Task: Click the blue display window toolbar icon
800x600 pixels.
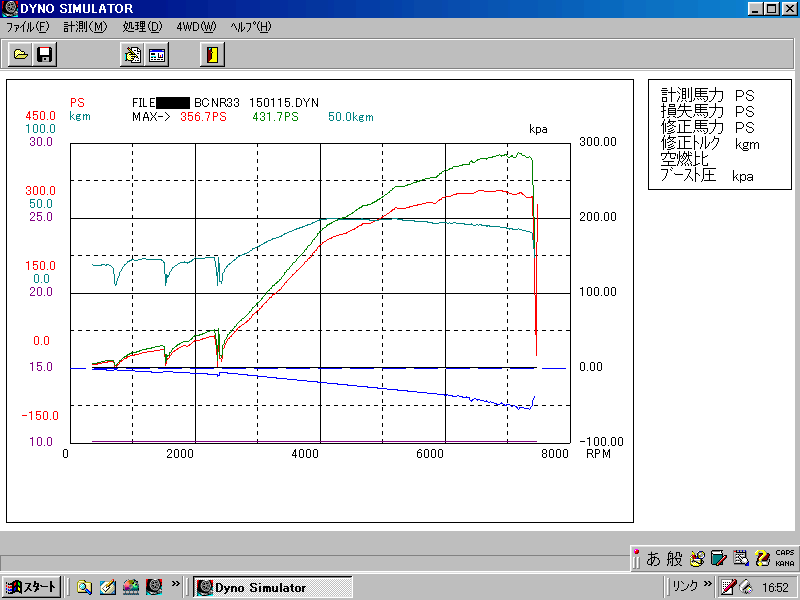Action: click(157, 54)
